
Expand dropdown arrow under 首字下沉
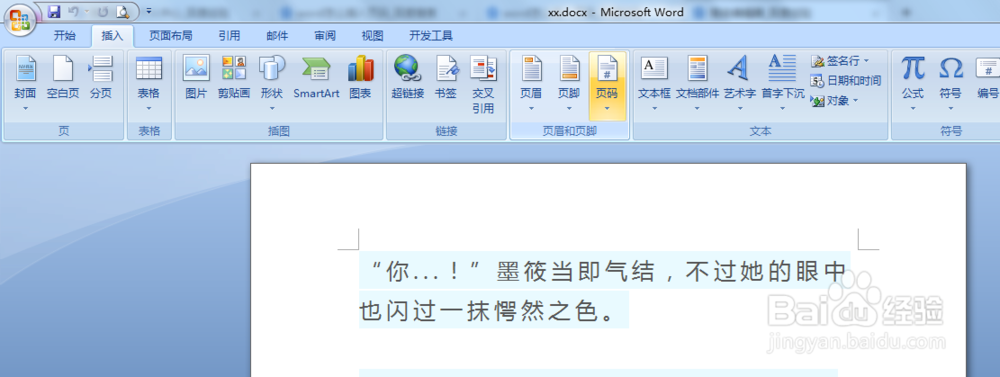point(783,108)
